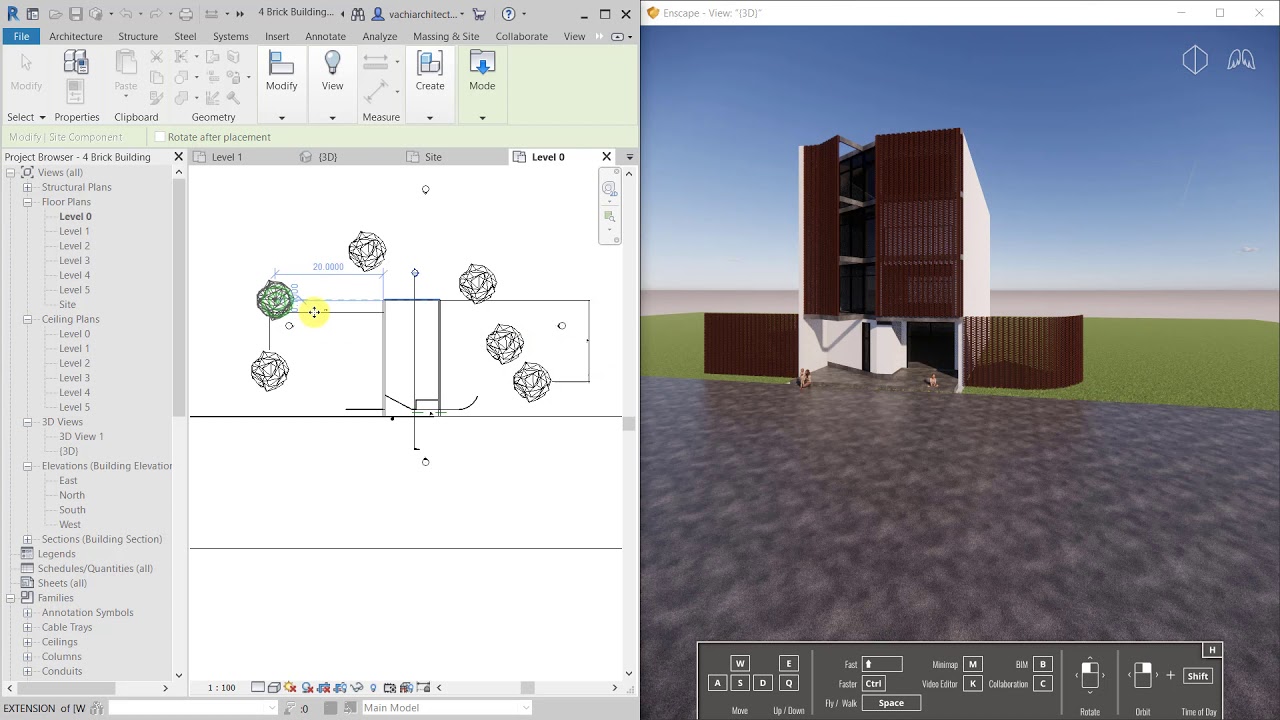Expand Sections (Building Section) tree node
The width and height of the screenshot is (1280, 720).
click(28, 539)
